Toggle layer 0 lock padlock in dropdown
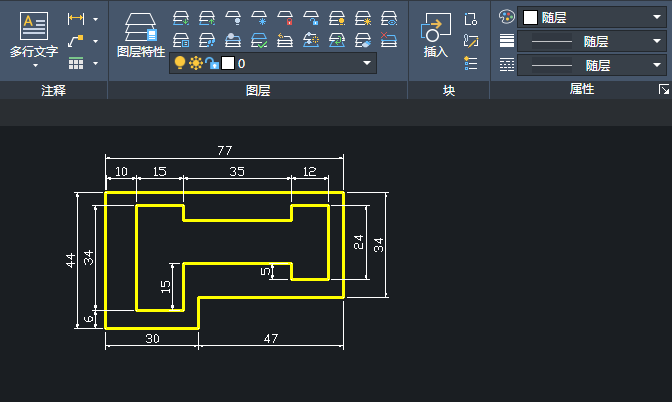 point(212,63)
